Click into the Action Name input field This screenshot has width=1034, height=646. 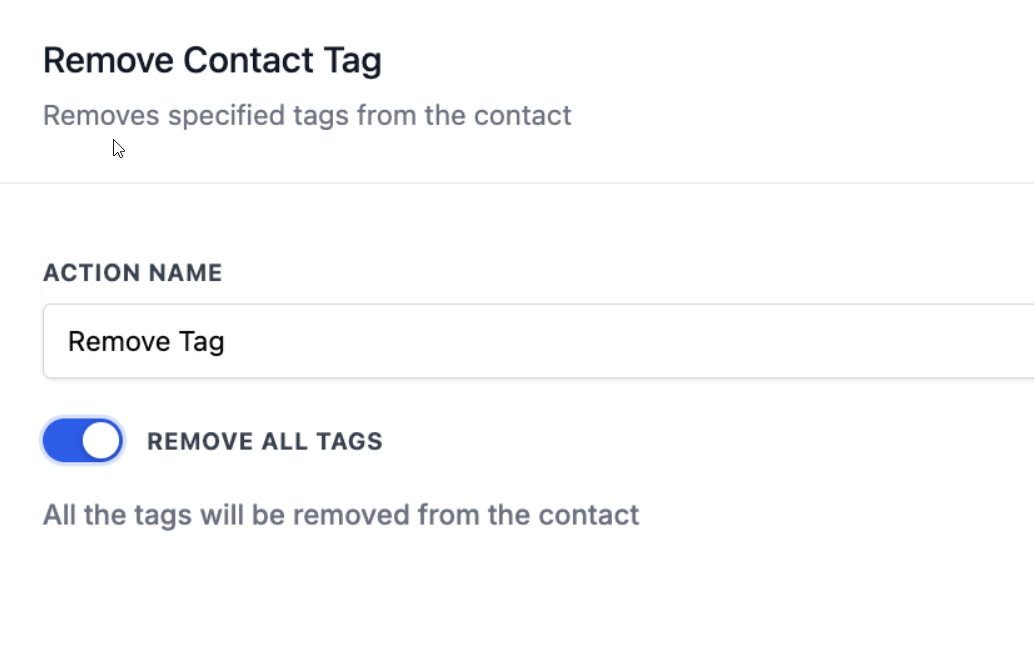538,342
